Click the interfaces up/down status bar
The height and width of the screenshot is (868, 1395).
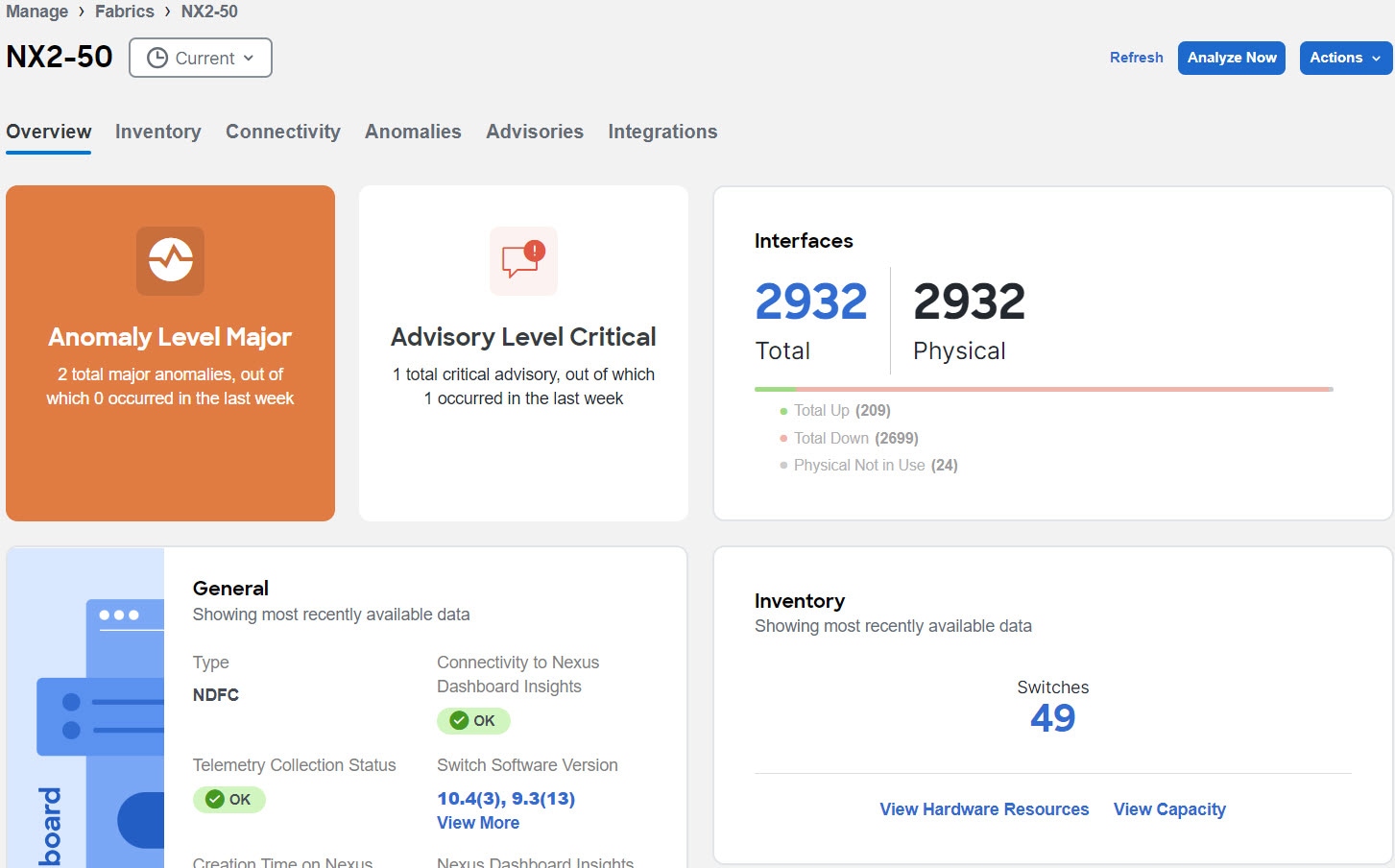click(1044, 389)
